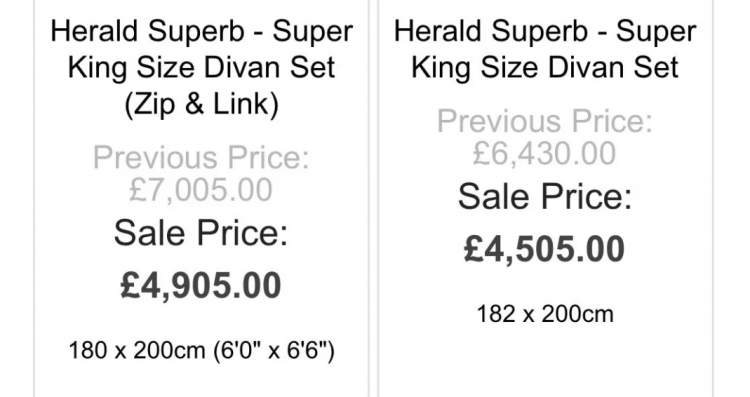Click the Sale Price label above £4,505.00
This screenshot has width=750, height=397.
(x=545, y=197)
